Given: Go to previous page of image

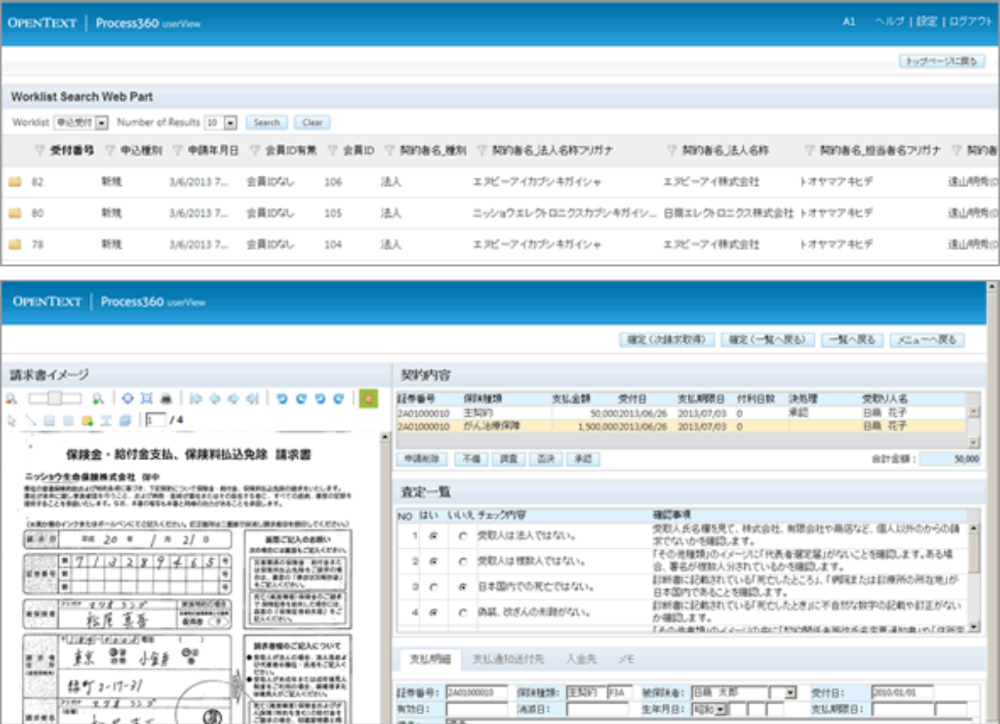Looking at the screenshot, I should [215, 399].
